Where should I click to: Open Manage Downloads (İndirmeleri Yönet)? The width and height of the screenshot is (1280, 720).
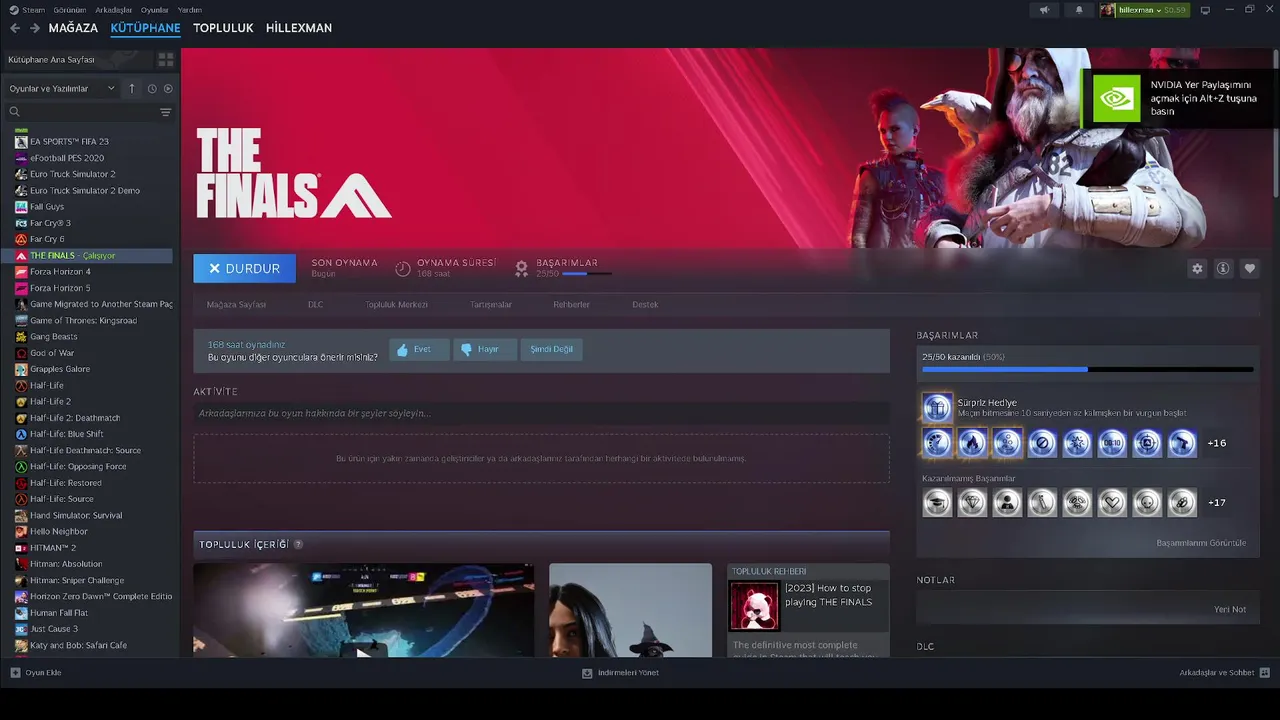click(620, 673)
